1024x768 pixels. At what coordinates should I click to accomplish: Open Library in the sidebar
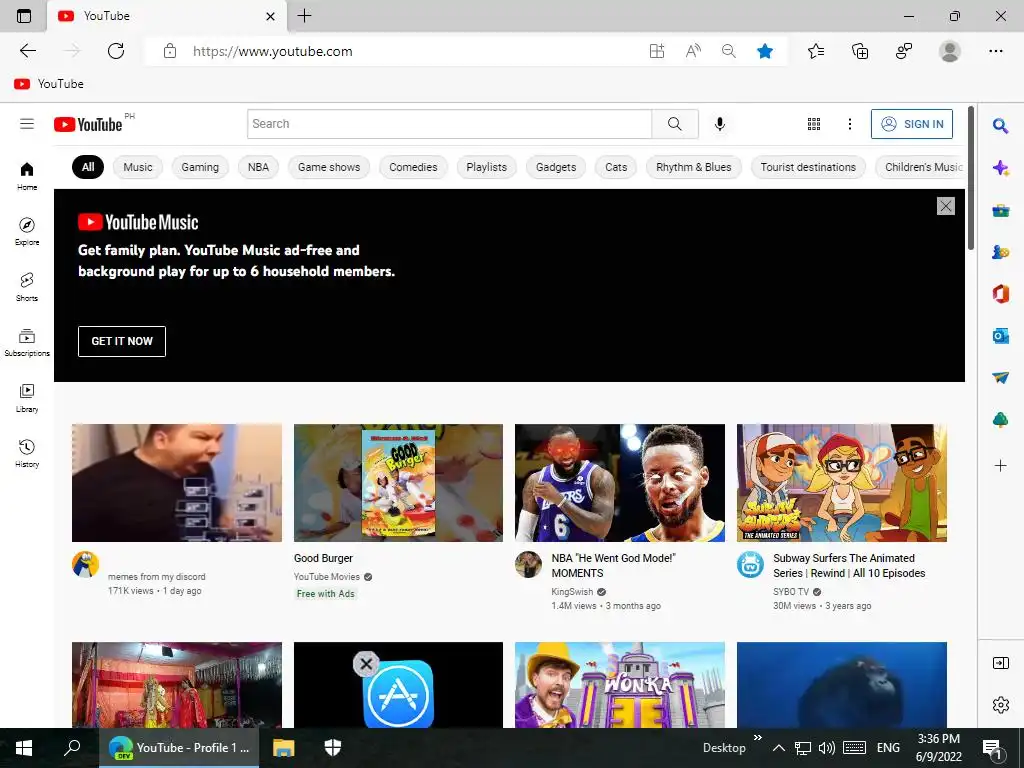[x=27, y=398]
